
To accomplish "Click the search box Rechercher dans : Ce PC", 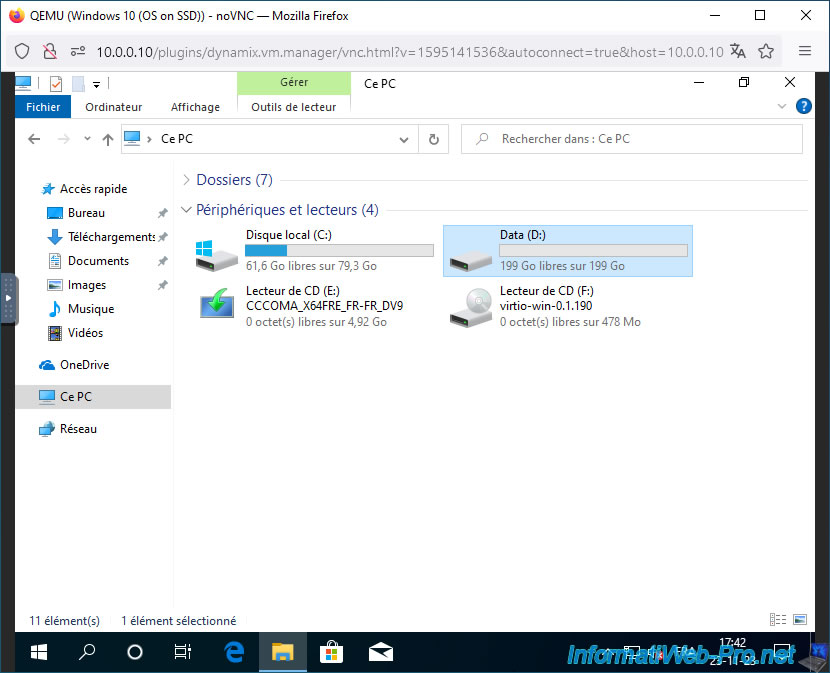I will 632,139.
